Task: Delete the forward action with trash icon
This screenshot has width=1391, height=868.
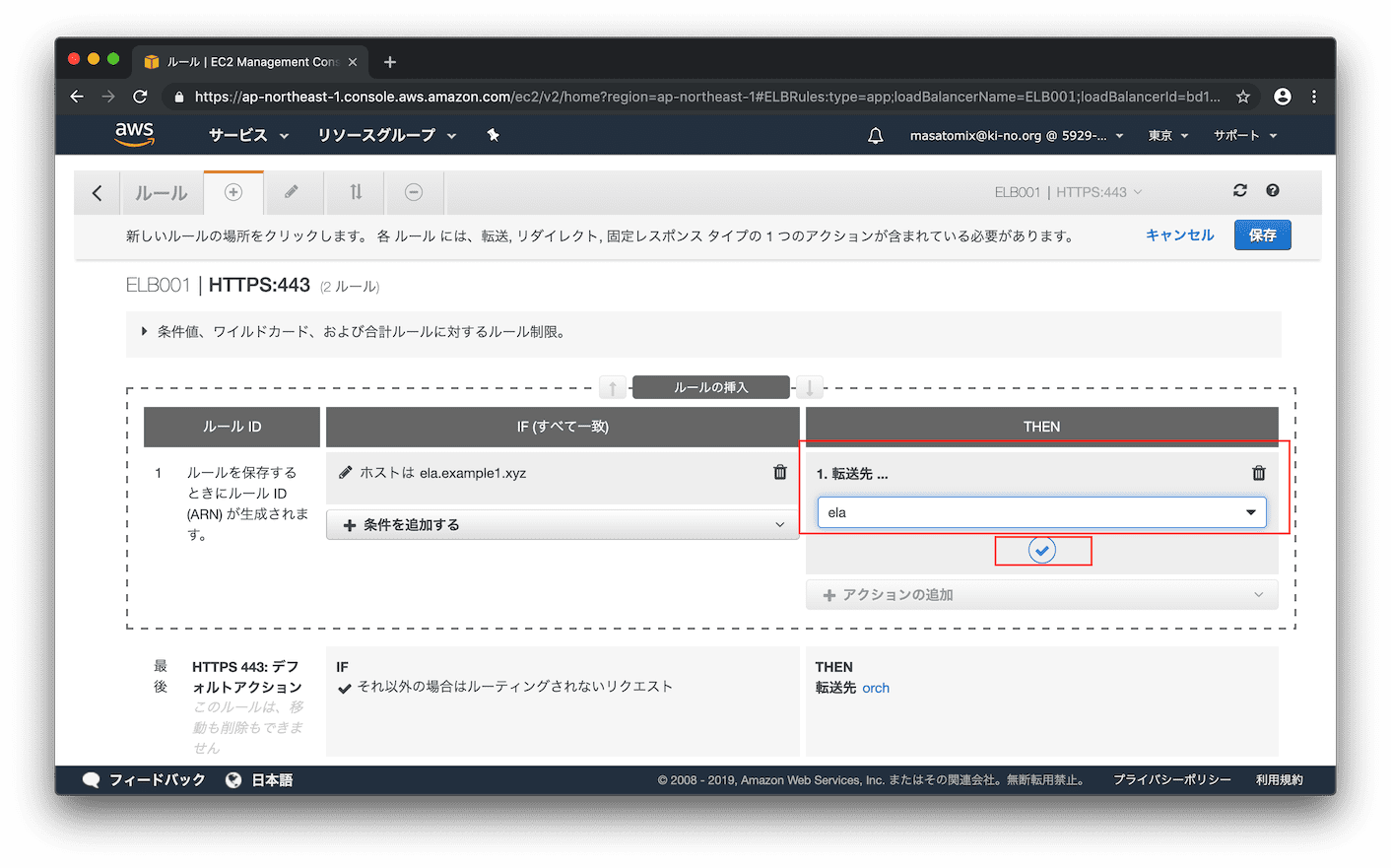Action: pyautogui.click(x=1259, y=473)
